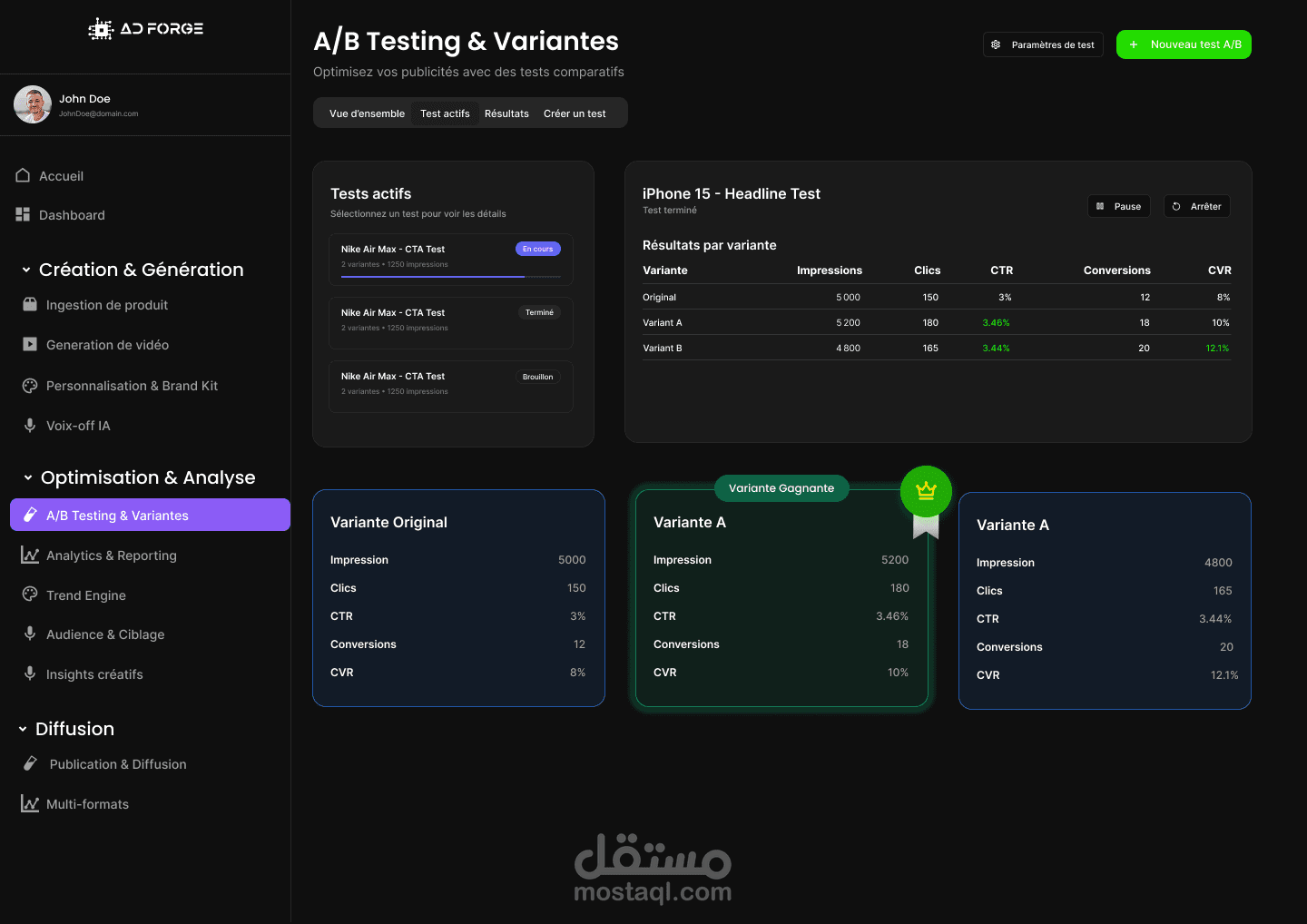Viewport: 1307px width, 924px height.
Task: Select the Test actifs tab
Action: pyautogui.click(x=445, y=113)
